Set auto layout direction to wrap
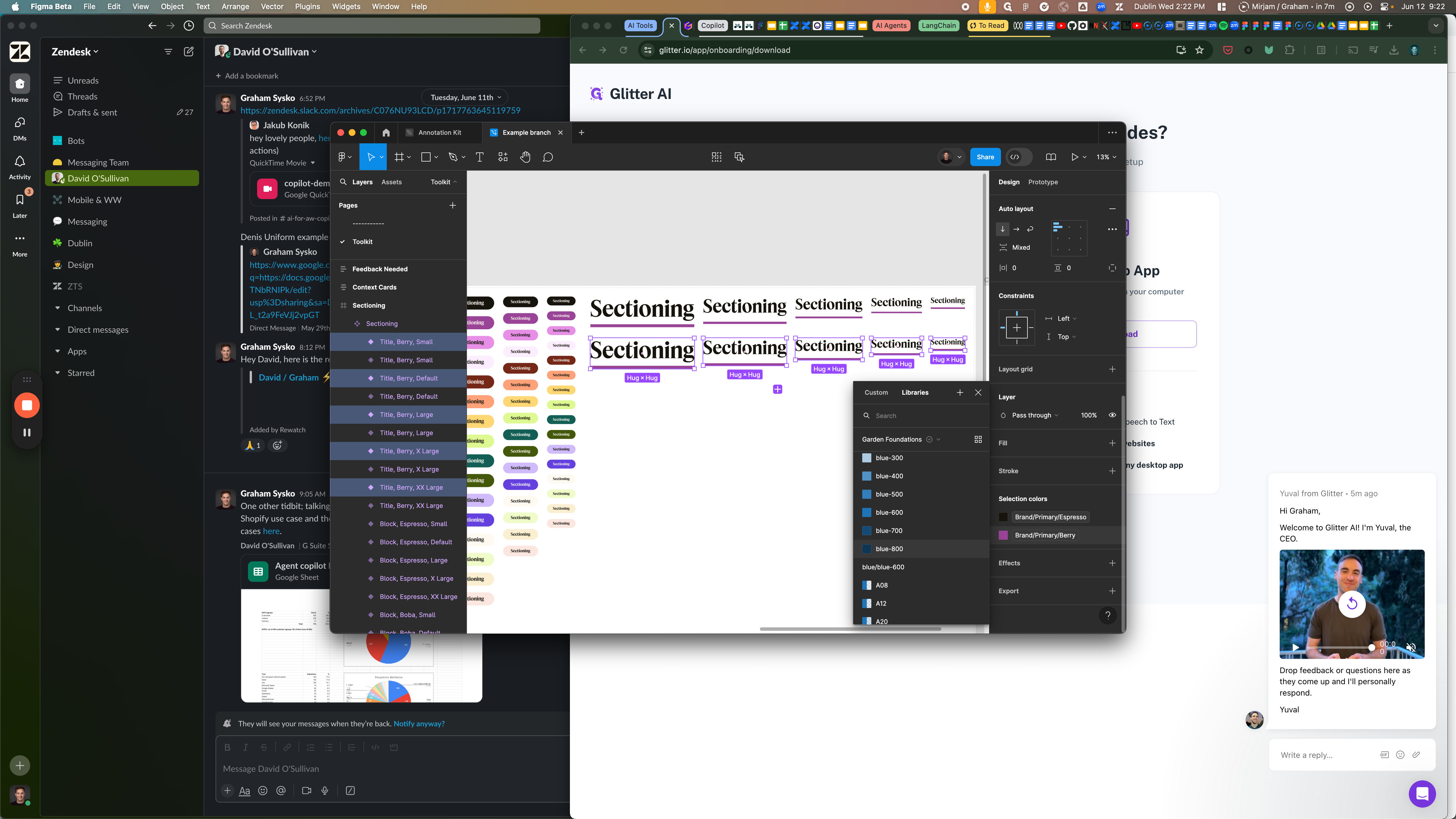Viewport: 1456px width, 819px height. click(x=1030, y=229)
